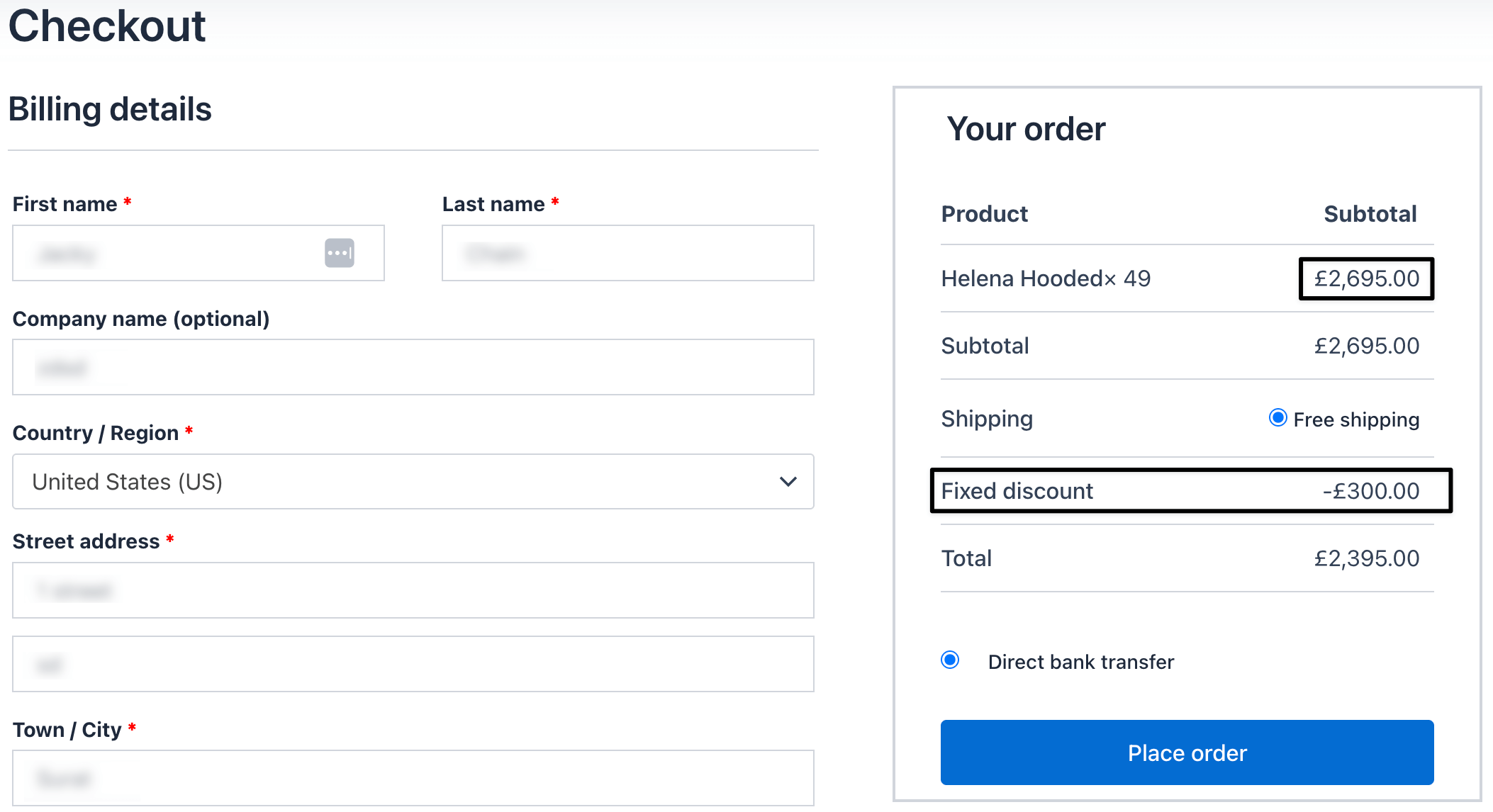This screenshot has width=1493, height=812.
Task: Select the Free shipping option
Action: pos(1277,418)
